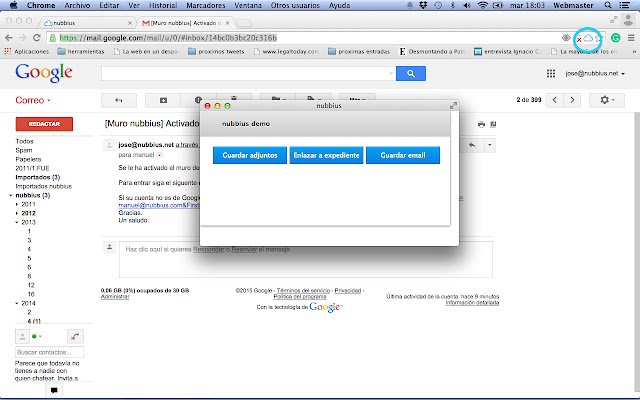Open the Wi-Fi status menu
This screenshot has width=640, height=400.
point(483,5)
